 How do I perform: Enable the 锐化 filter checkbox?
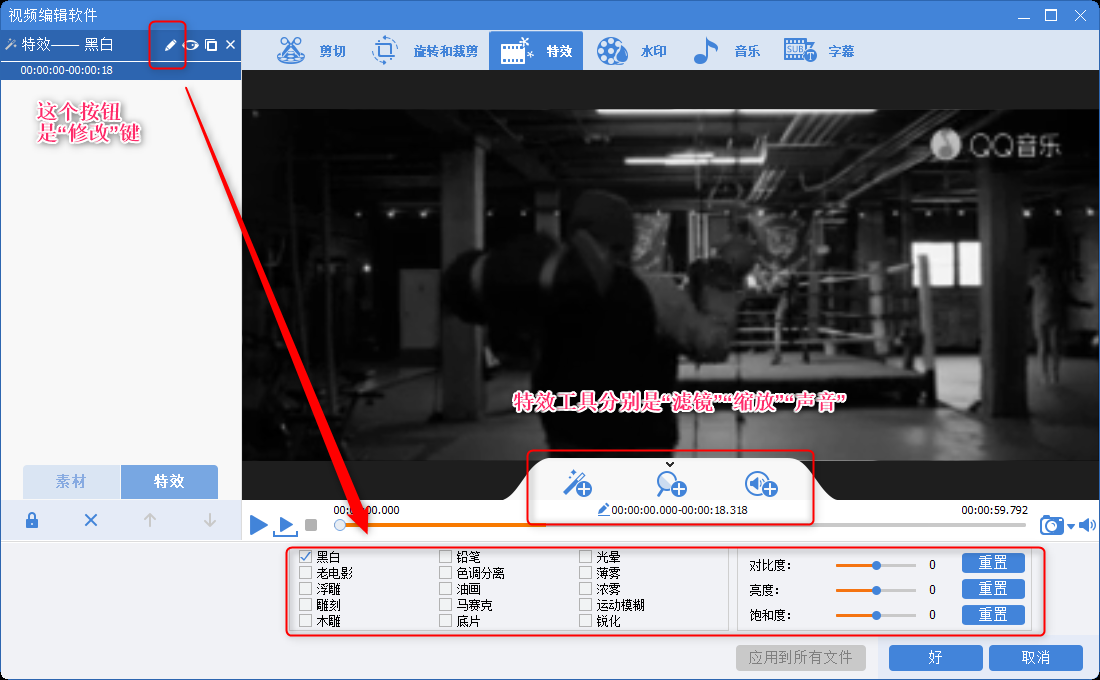[x=585, y=620]
